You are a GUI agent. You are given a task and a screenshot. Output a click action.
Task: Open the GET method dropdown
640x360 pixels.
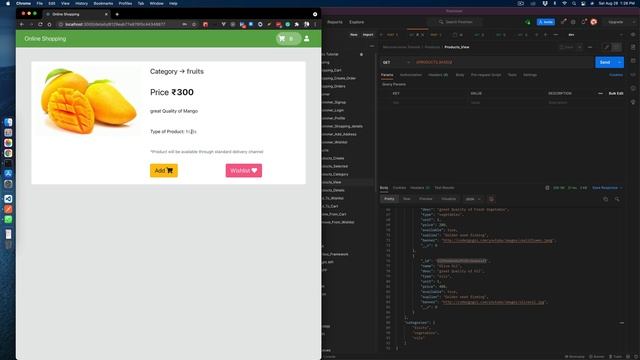coord(396,62)
